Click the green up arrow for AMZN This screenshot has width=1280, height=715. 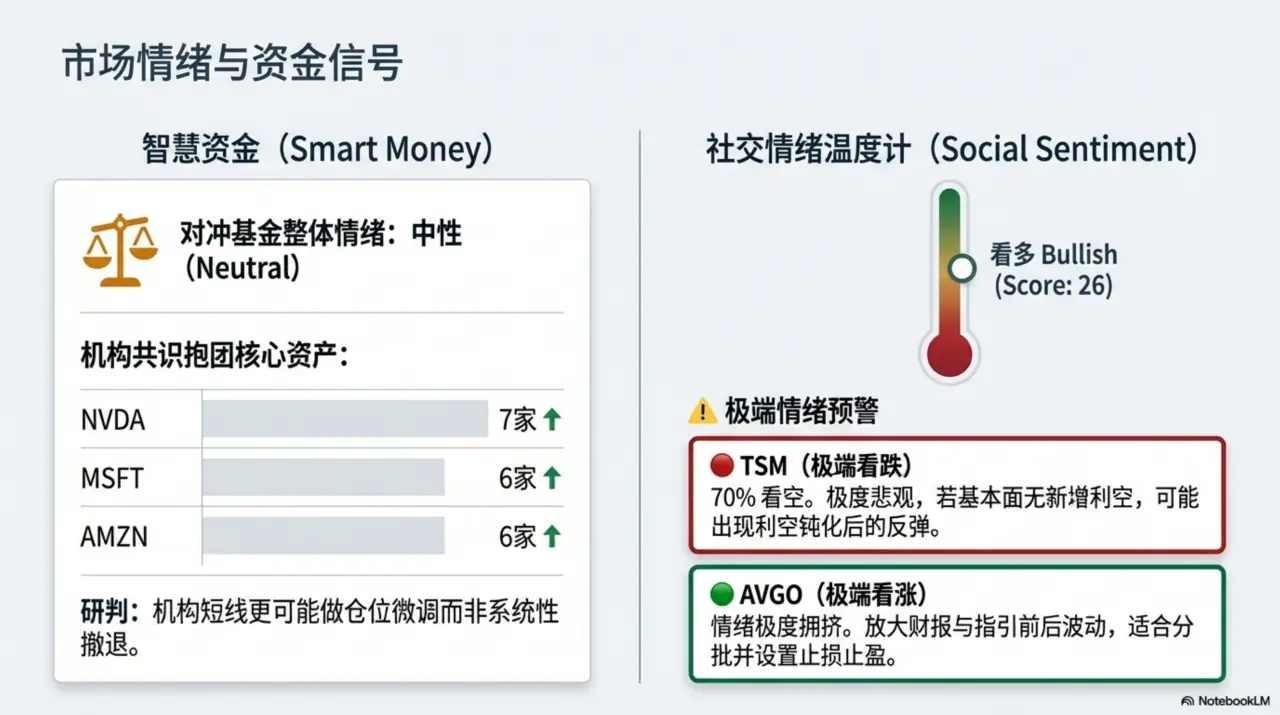point(552,537)
